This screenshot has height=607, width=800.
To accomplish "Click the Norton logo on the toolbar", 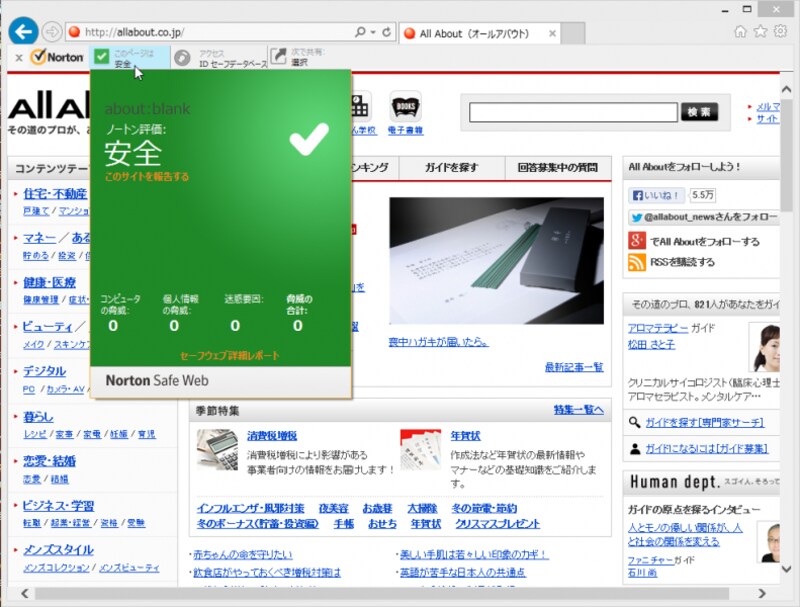I will (58, 55).
